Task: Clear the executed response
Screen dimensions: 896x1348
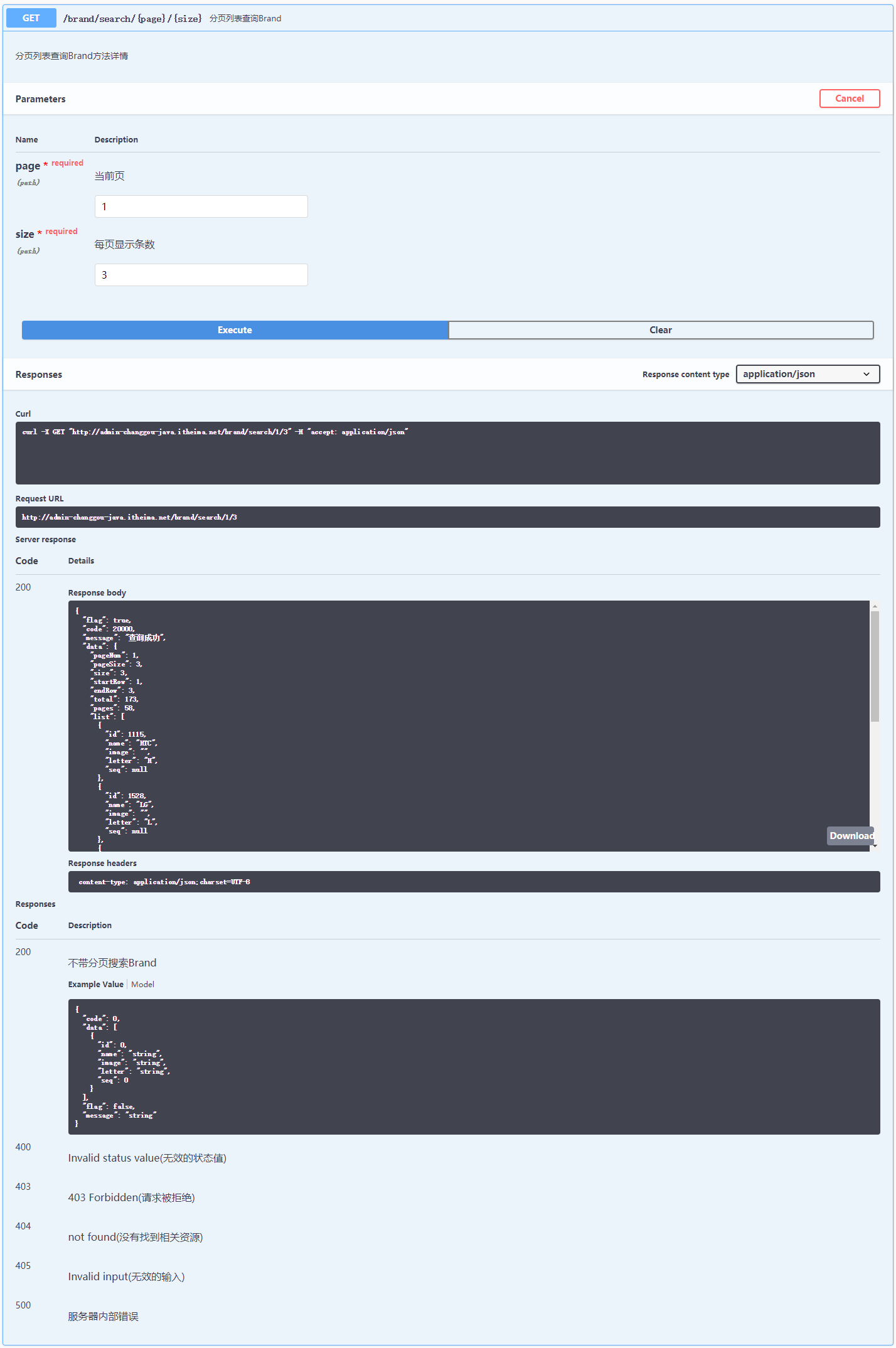Action: pyautogui.click(x=661, y=330)
